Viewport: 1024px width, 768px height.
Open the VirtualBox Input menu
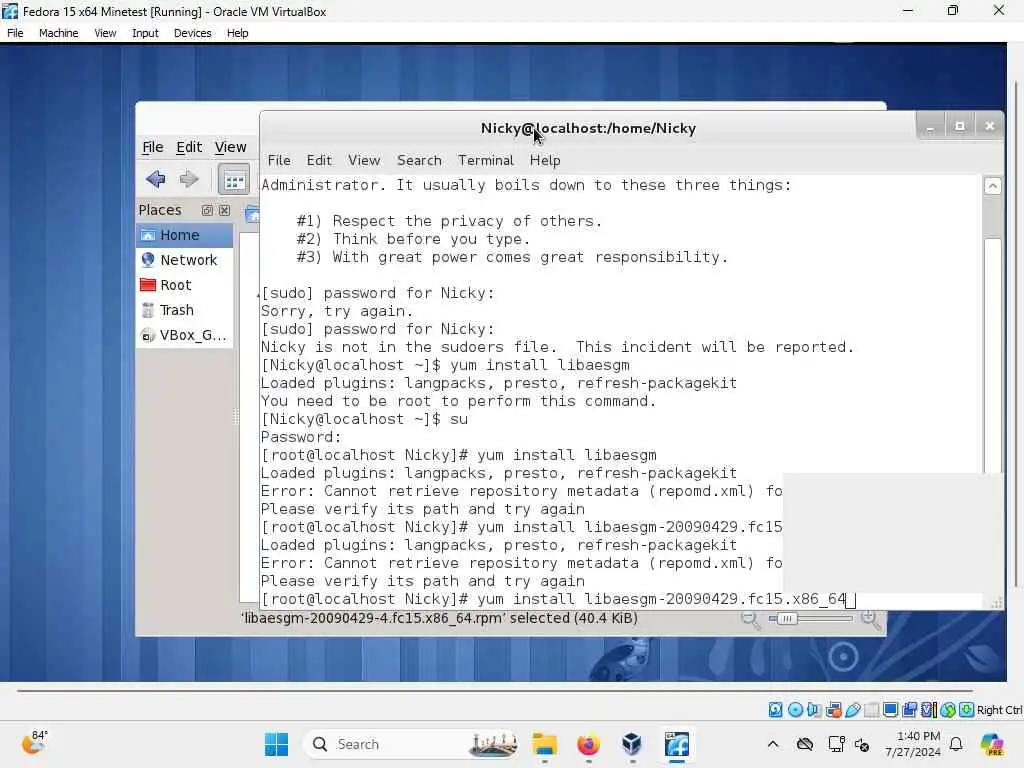pyautogui.click(x=145, y=33)
